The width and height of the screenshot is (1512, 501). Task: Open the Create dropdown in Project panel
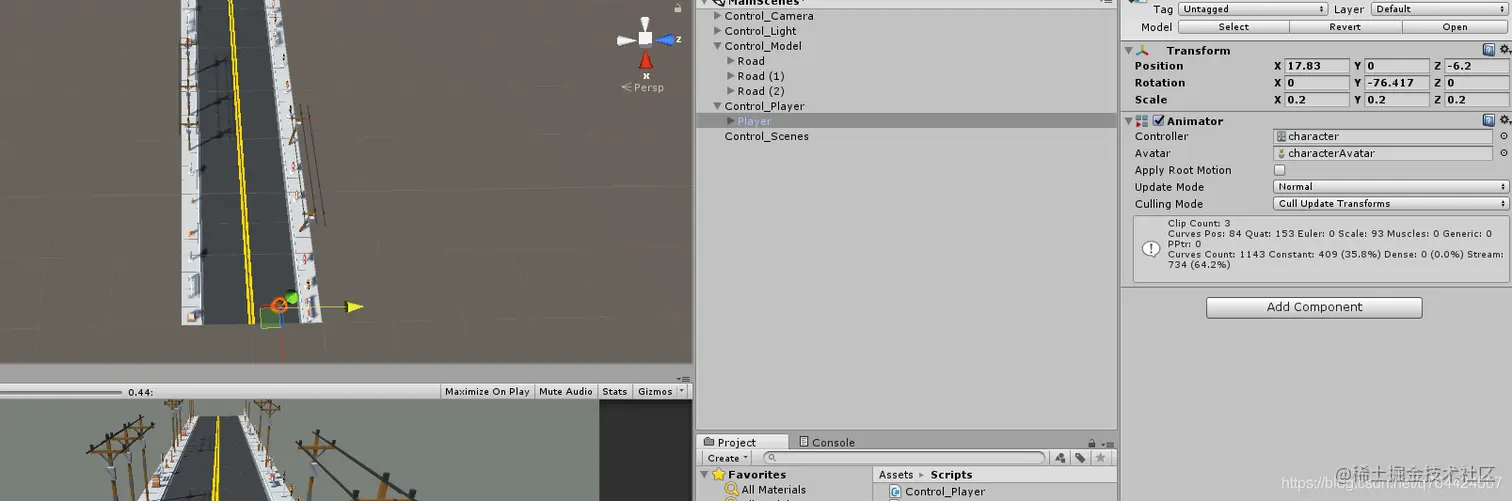coord(725,458)
